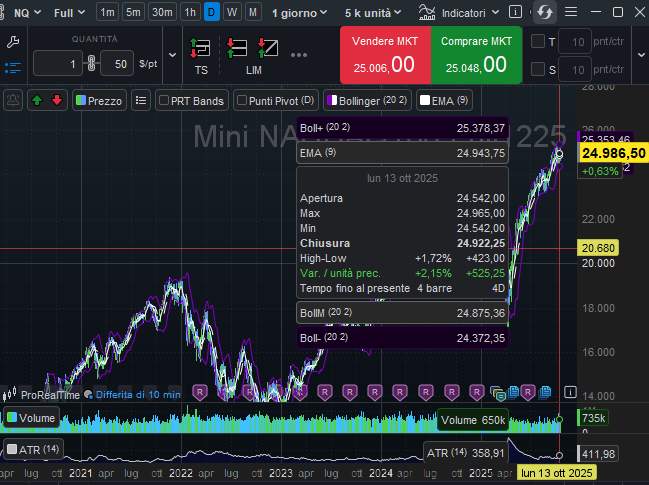This screenshot has width=649, height=485.
Task: Open the Full session dropdown
Action: click(x=69, y=12)
